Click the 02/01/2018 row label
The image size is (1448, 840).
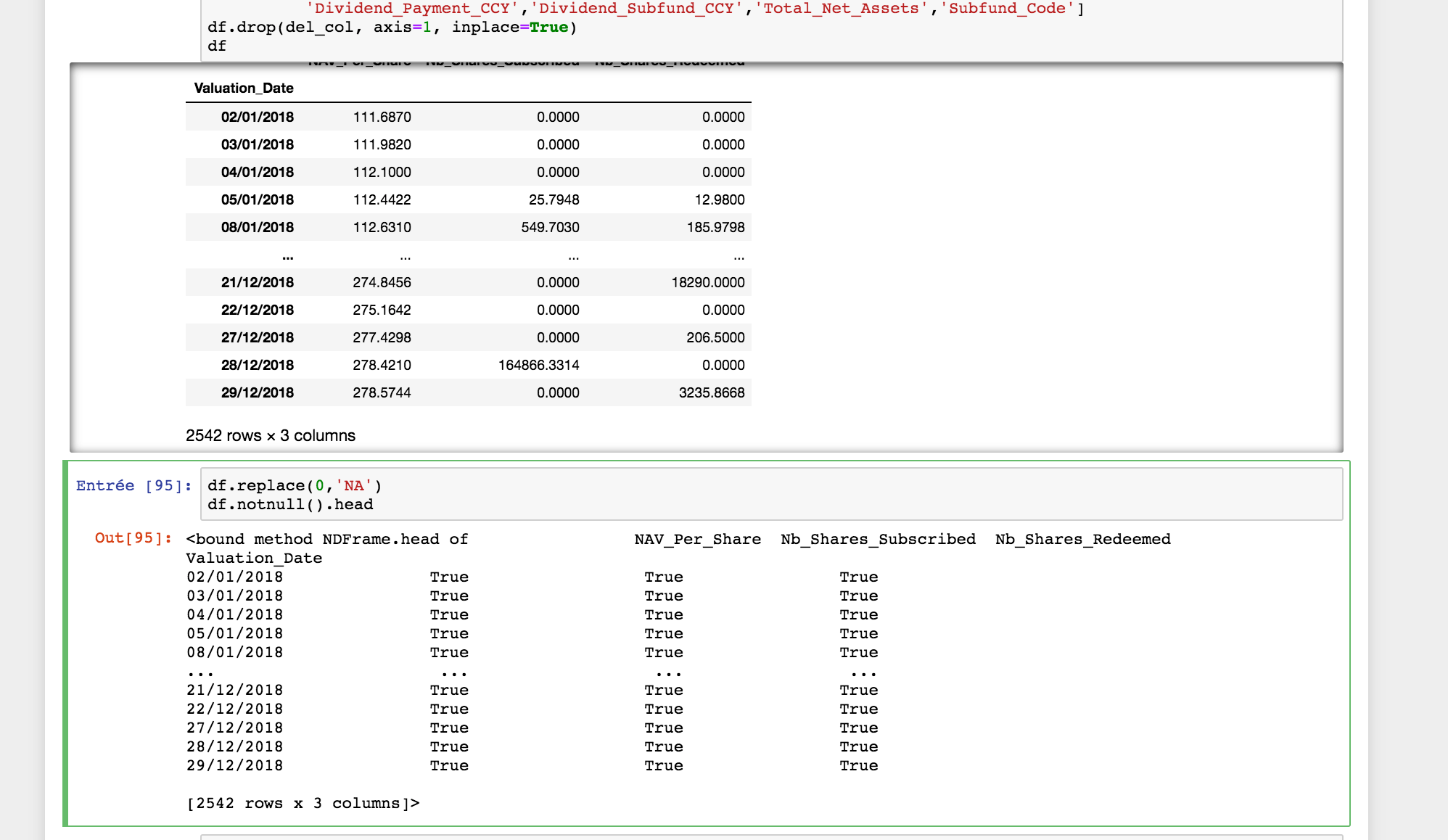[x=258, y=116]
